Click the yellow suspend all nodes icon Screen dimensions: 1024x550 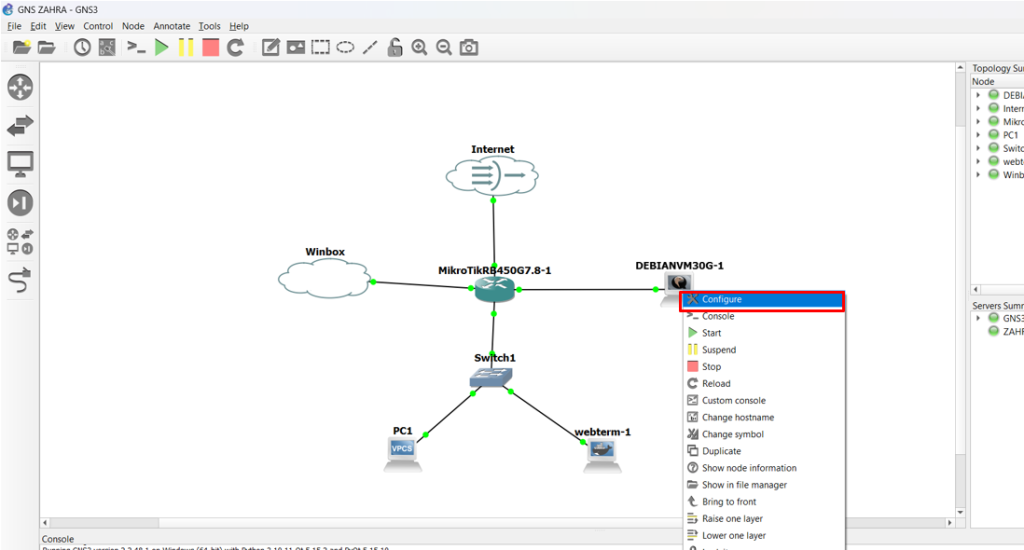tap(186, 47)
